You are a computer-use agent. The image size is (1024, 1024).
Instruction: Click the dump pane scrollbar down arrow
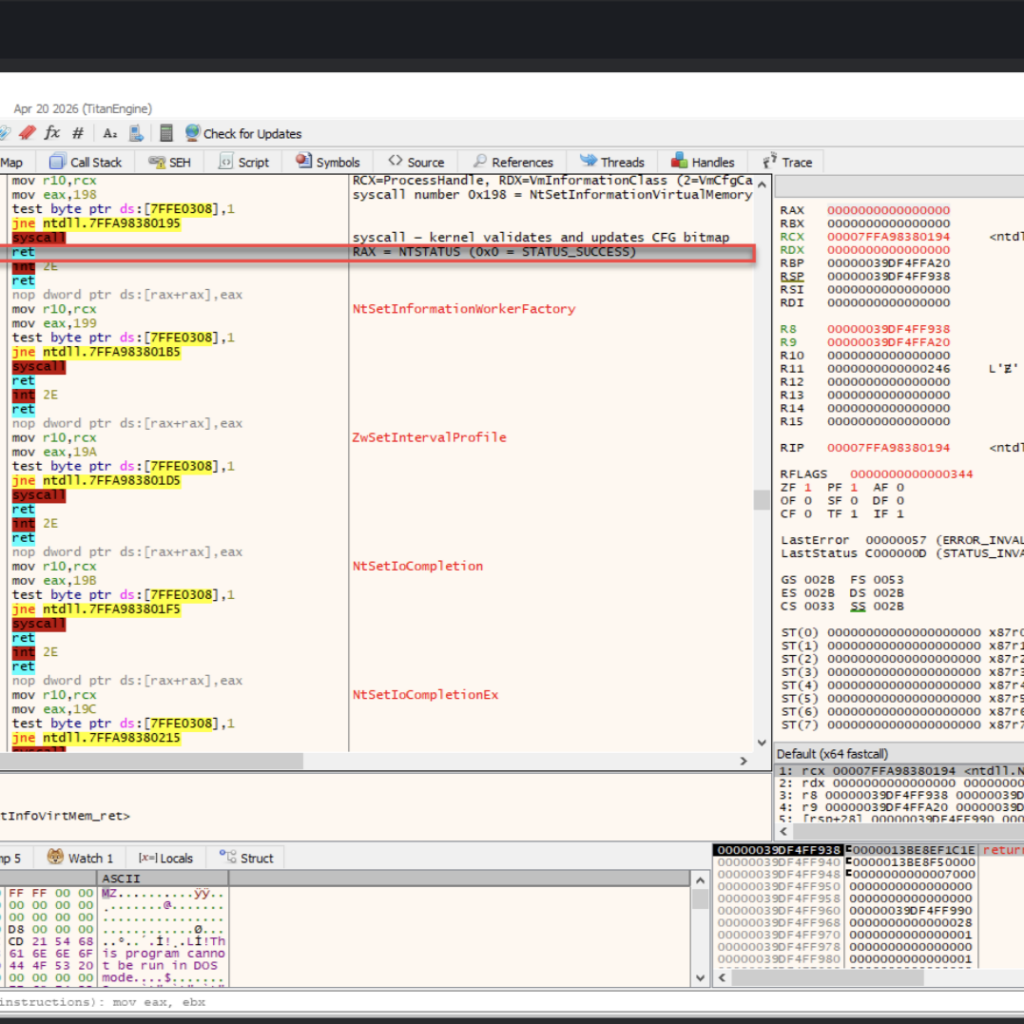point(700,978)
